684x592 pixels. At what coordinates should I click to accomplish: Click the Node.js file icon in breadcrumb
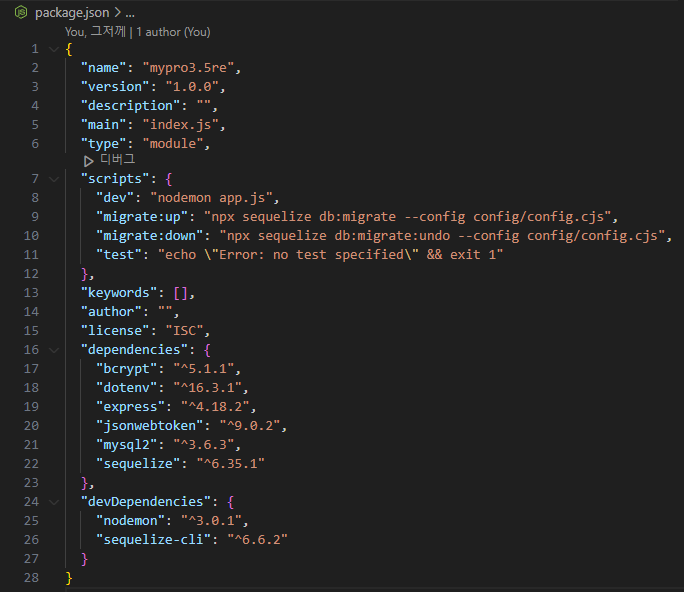coord(21,13)
